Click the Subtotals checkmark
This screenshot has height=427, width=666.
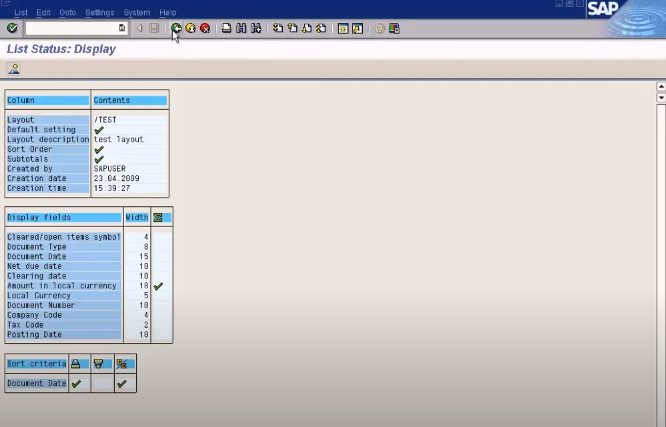point(99,159)
